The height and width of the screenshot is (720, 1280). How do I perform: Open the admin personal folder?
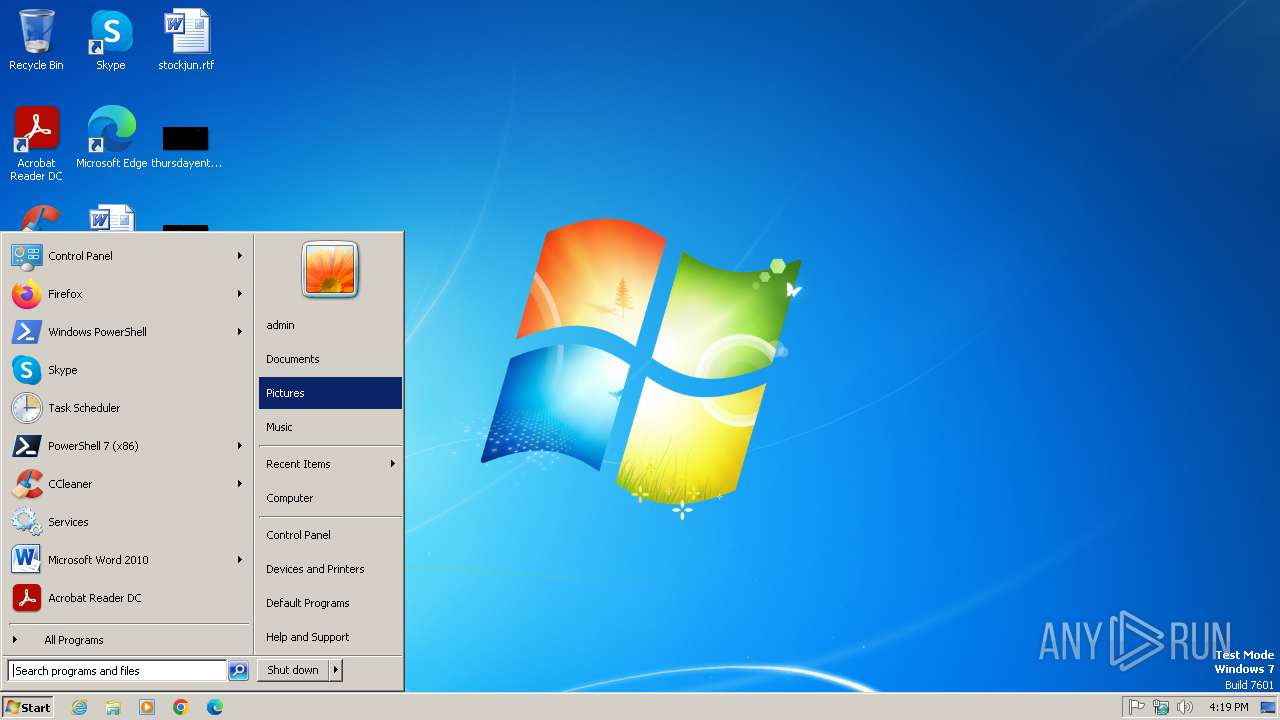(x=330, y=325)
